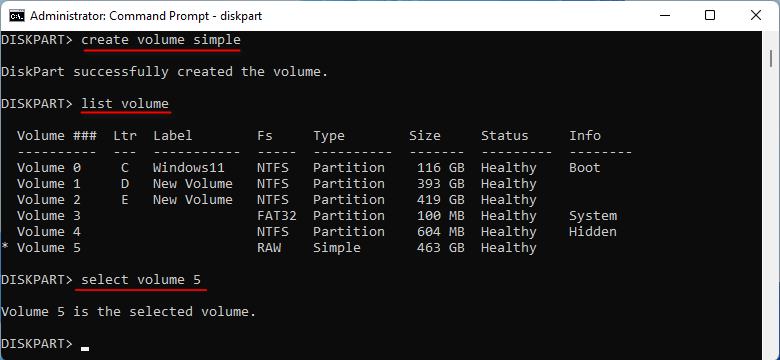
Task: Click the blinking cursor at last DISKPART prompt
Action: click(85, 349)
